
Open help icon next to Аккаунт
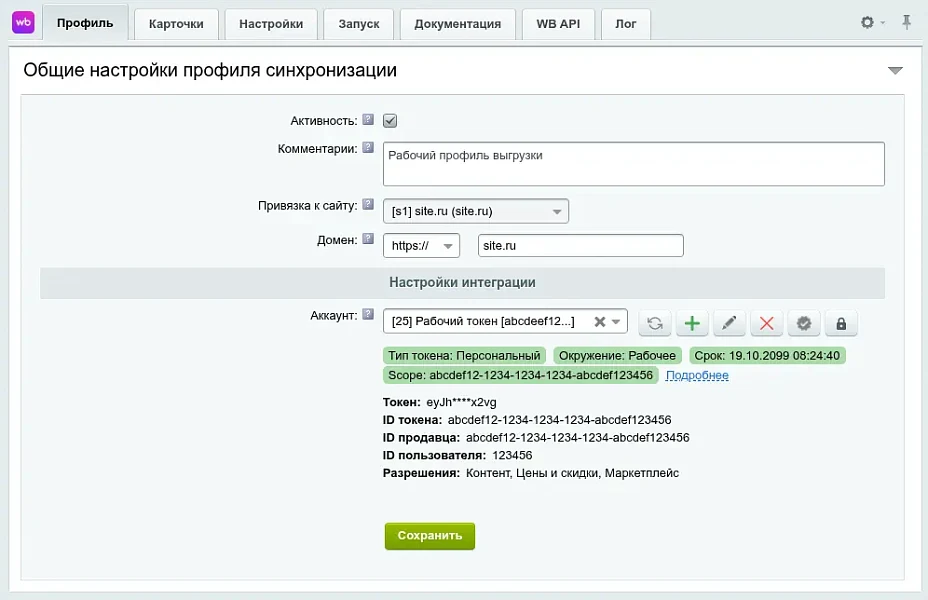(368, 314)
